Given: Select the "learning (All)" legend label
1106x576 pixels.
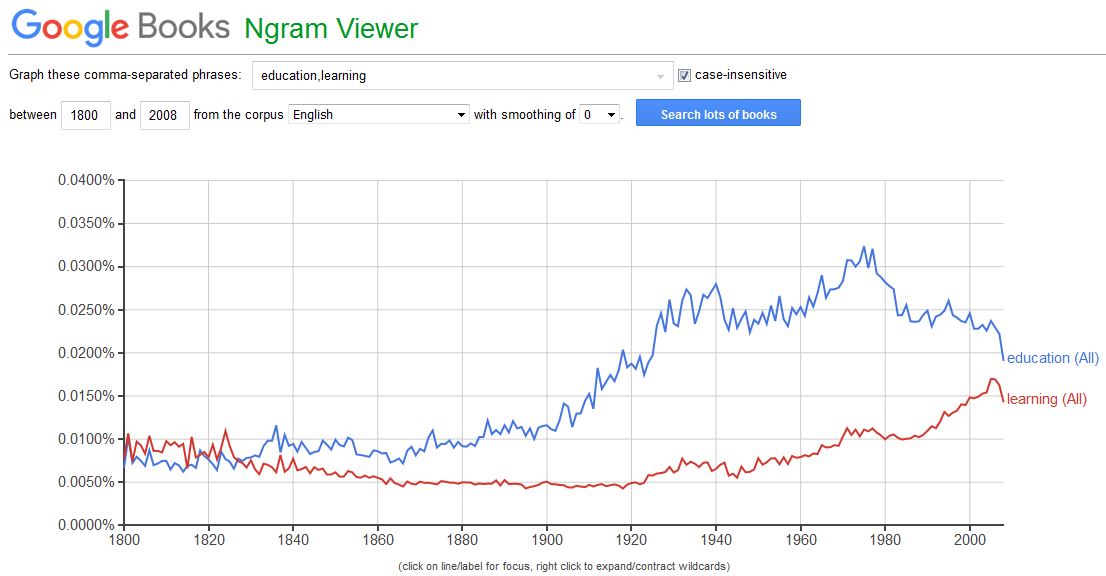Looking at the screenshot, I should coord(1046,398).
